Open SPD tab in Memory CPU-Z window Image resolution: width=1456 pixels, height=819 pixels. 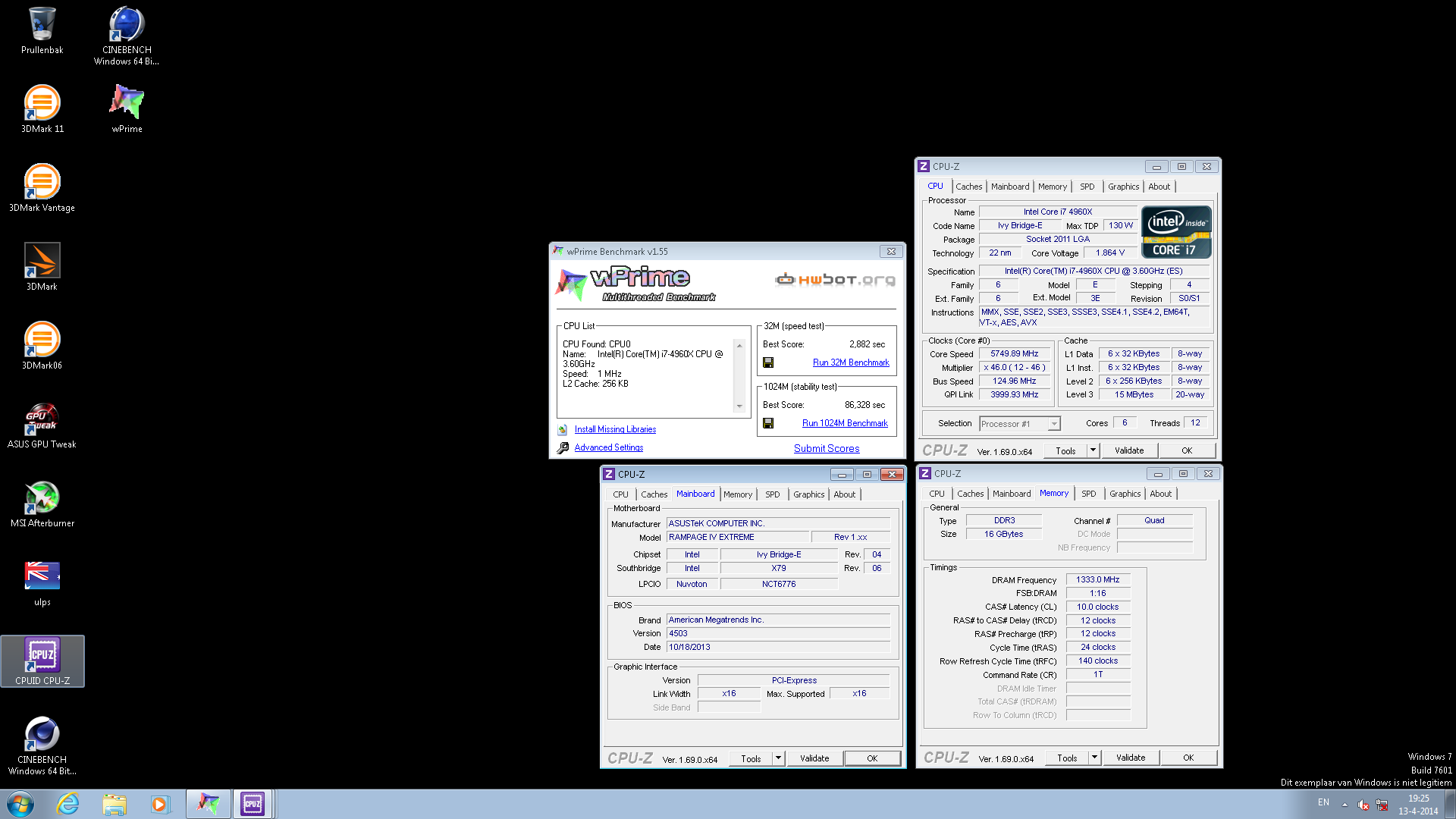1088,494
